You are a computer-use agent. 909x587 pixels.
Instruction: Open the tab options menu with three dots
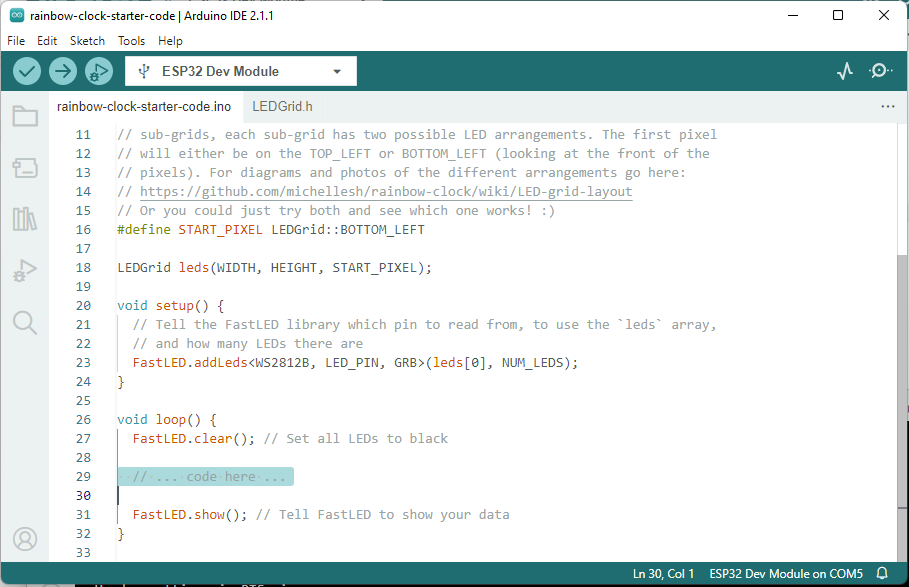pyautogui.click(x=888, y=105)
